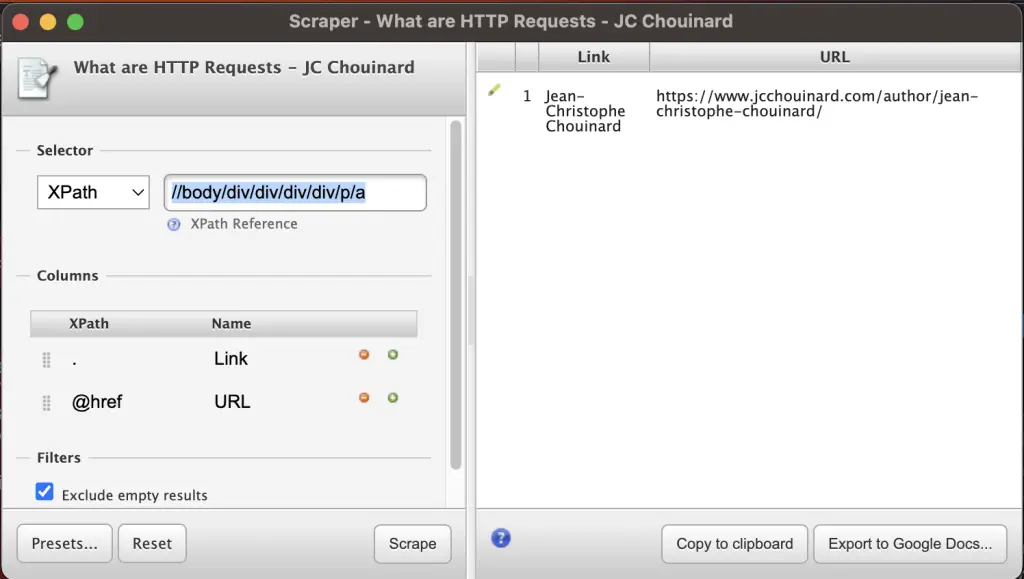Click the XPath header in Columns table
This screenshot has width=1024, height=579.
pos(89,324)
